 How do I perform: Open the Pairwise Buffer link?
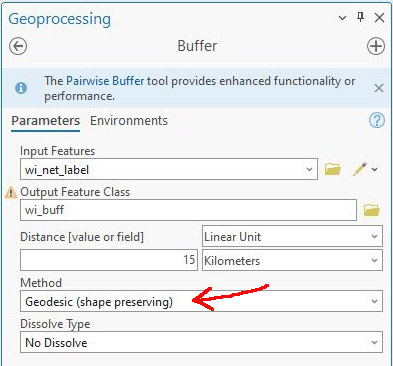(105, 81)
